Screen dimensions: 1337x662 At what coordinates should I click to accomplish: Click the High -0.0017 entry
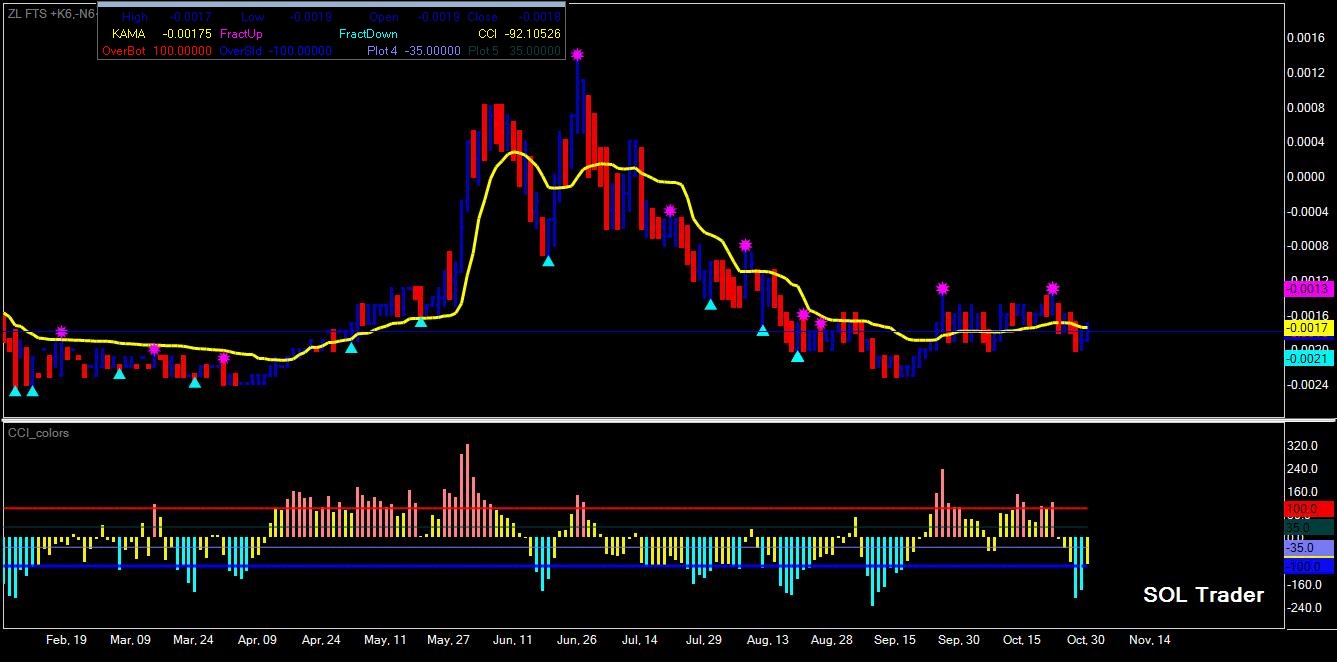pyautogui.click(x=165, y=17)
